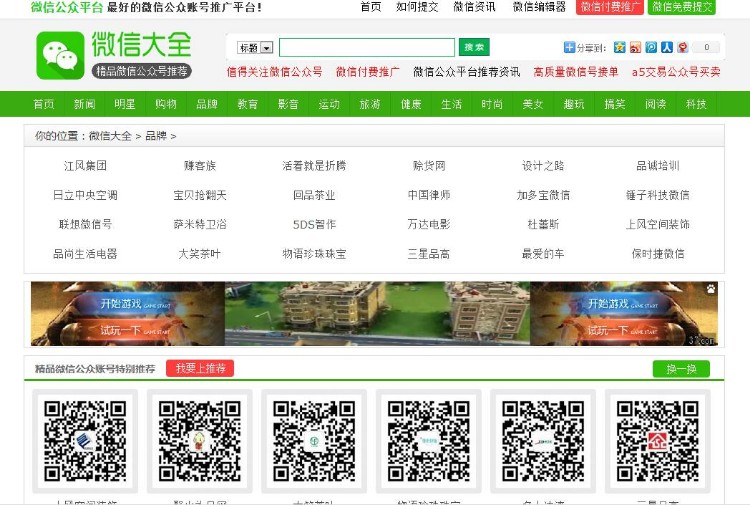Image resolution: width=750 pixels, height=505 pixels.
Task: Click the red share icon beside the counter
Action: pos(683,47)
